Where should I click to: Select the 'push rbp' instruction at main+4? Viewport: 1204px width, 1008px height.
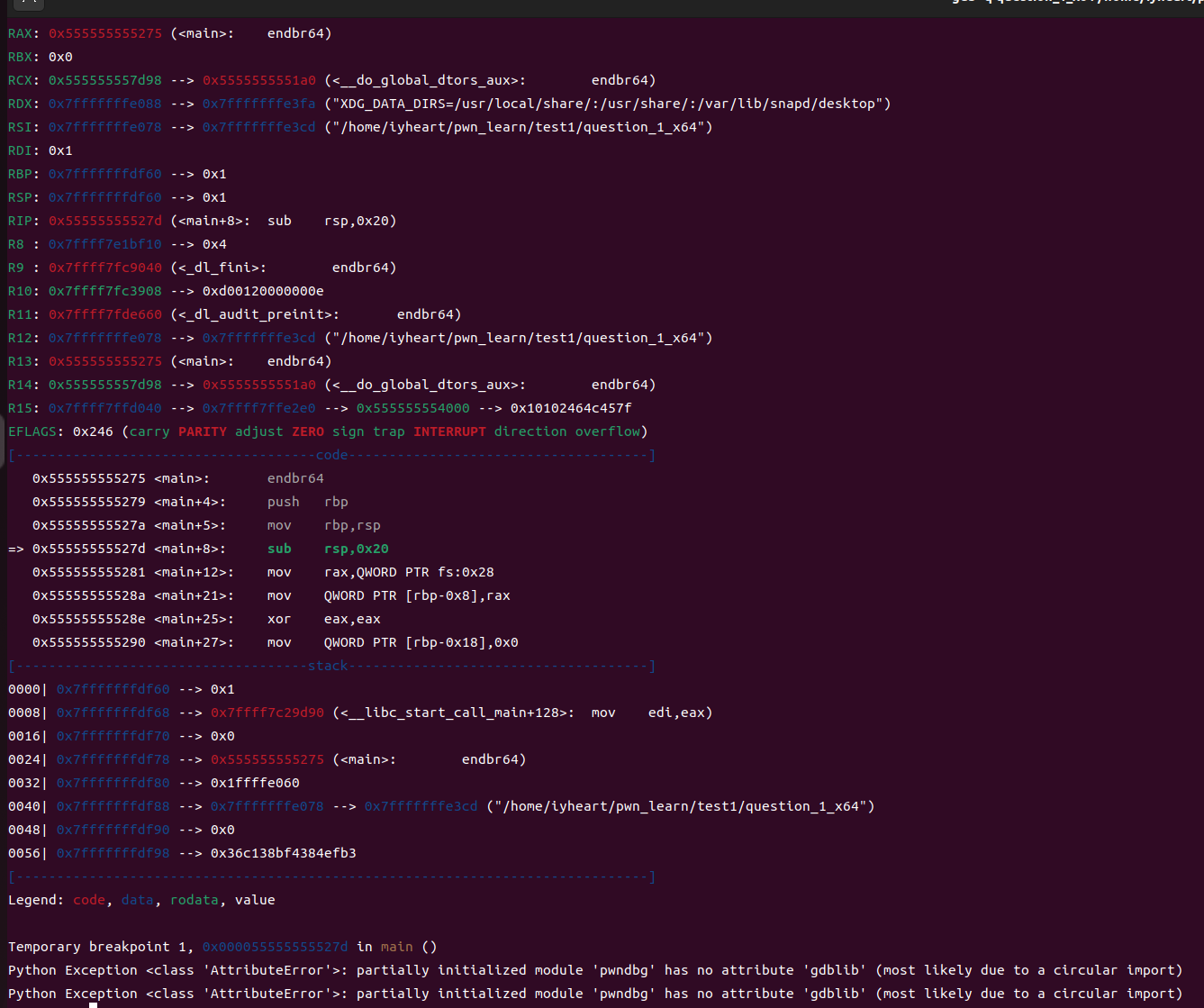(308, 502)
